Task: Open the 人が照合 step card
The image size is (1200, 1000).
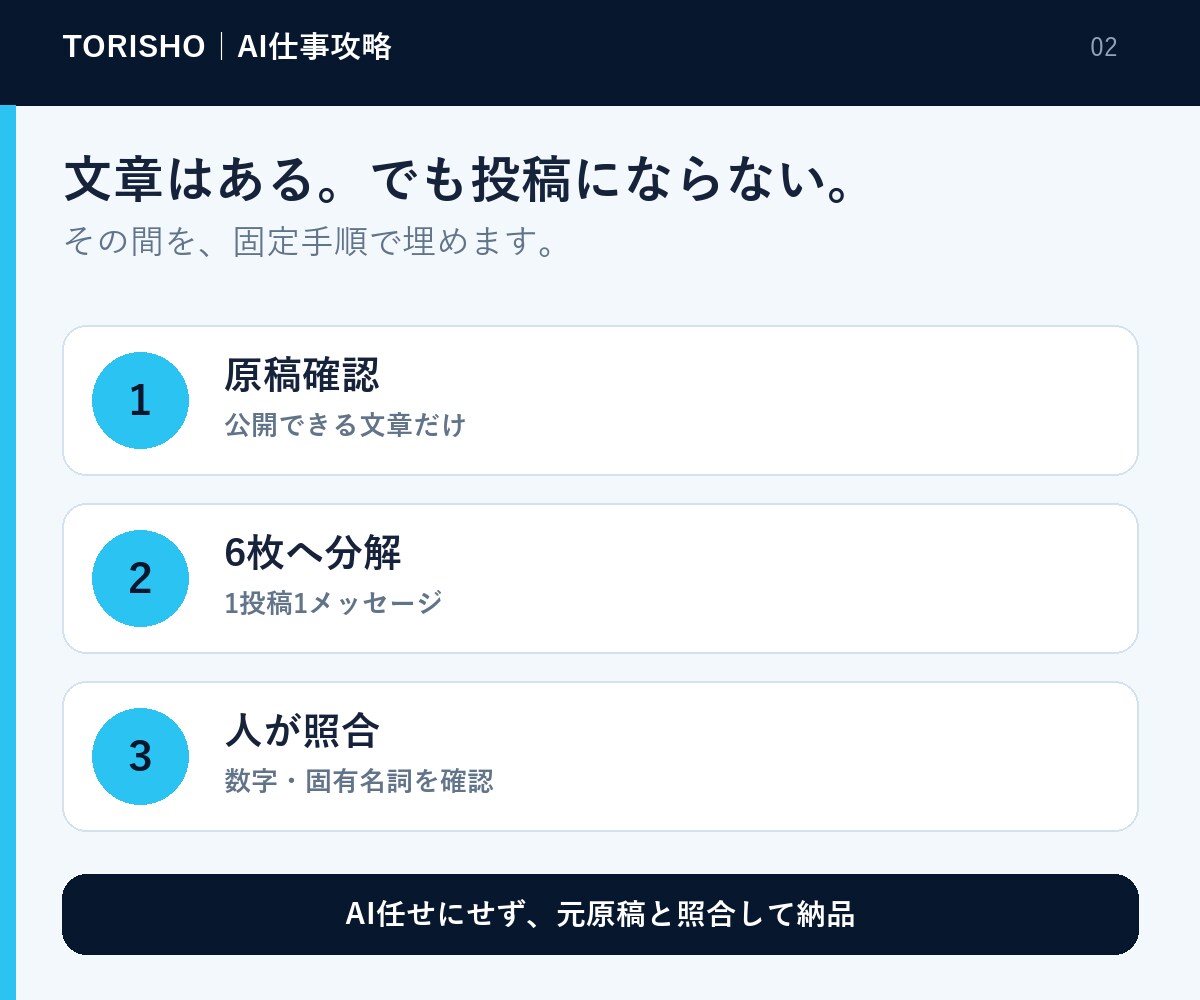Action: (x=600, y=756)
